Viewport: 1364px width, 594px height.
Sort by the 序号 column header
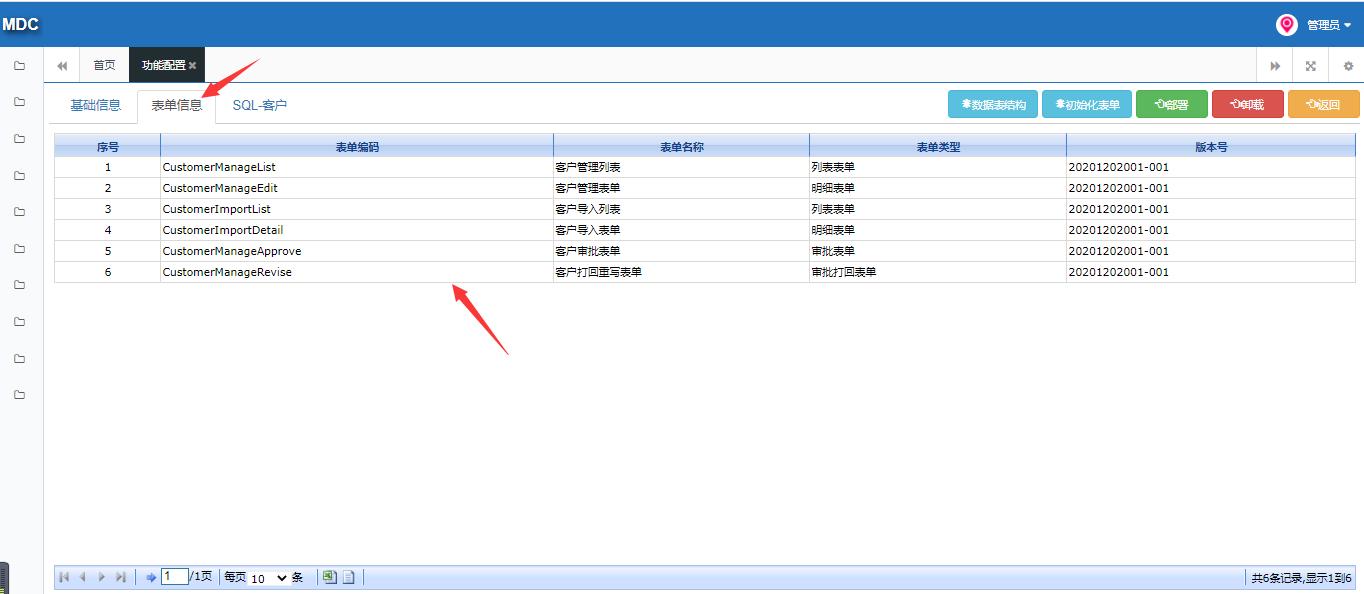click(108, 147)
